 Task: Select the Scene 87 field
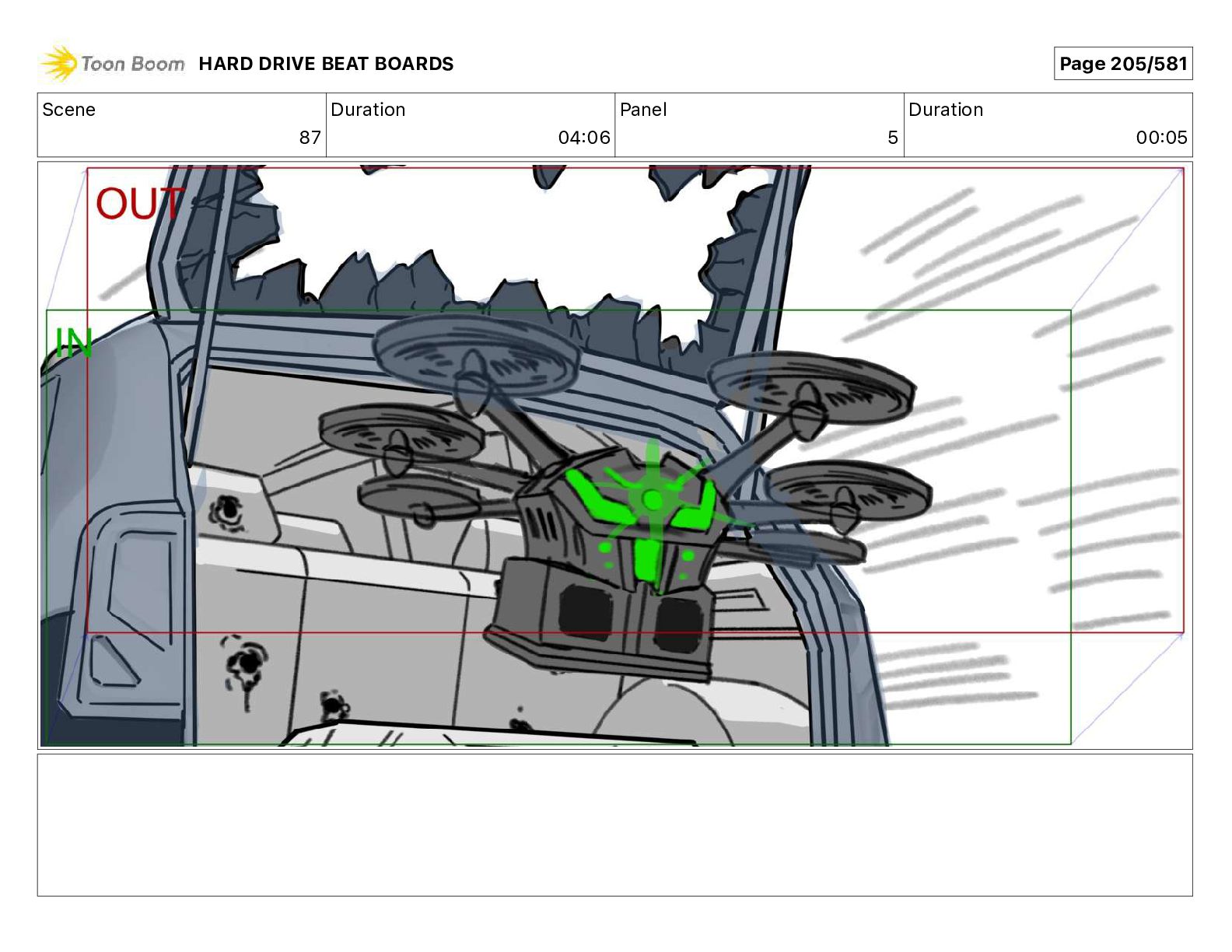182,124
